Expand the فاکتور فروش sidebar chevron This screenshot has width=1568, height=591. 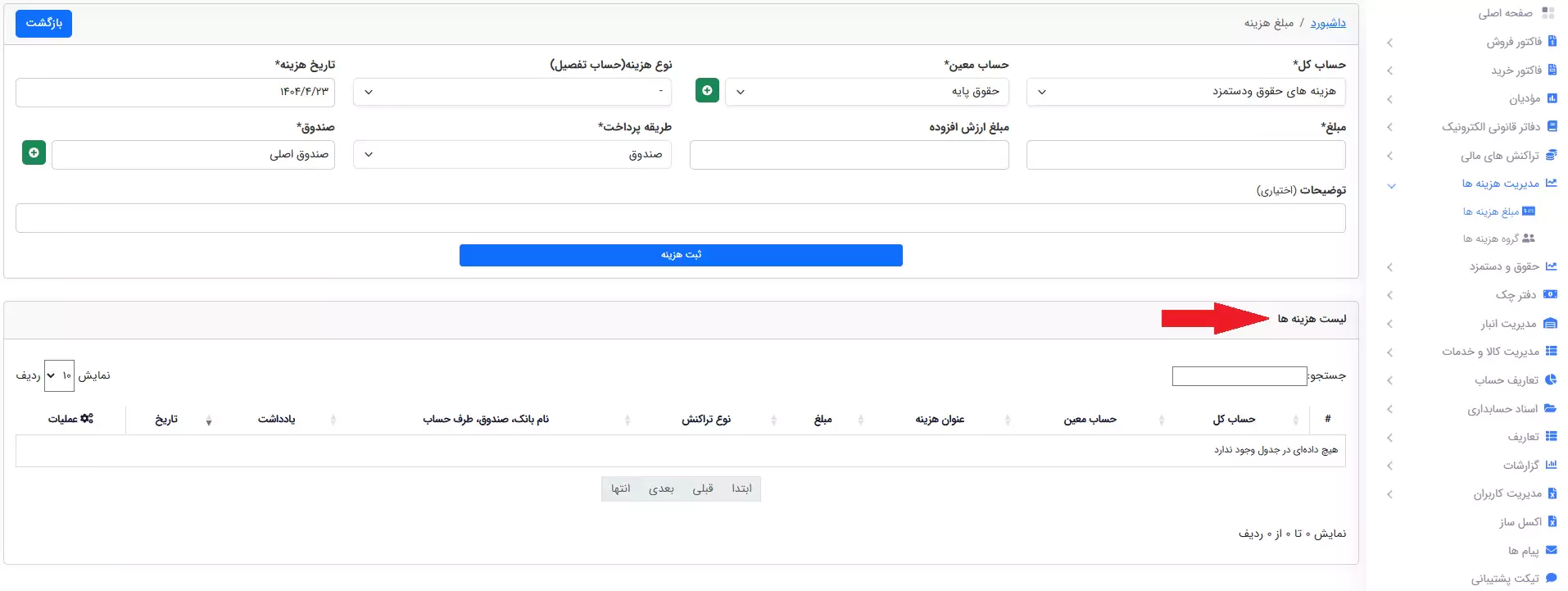point(1389,43)
